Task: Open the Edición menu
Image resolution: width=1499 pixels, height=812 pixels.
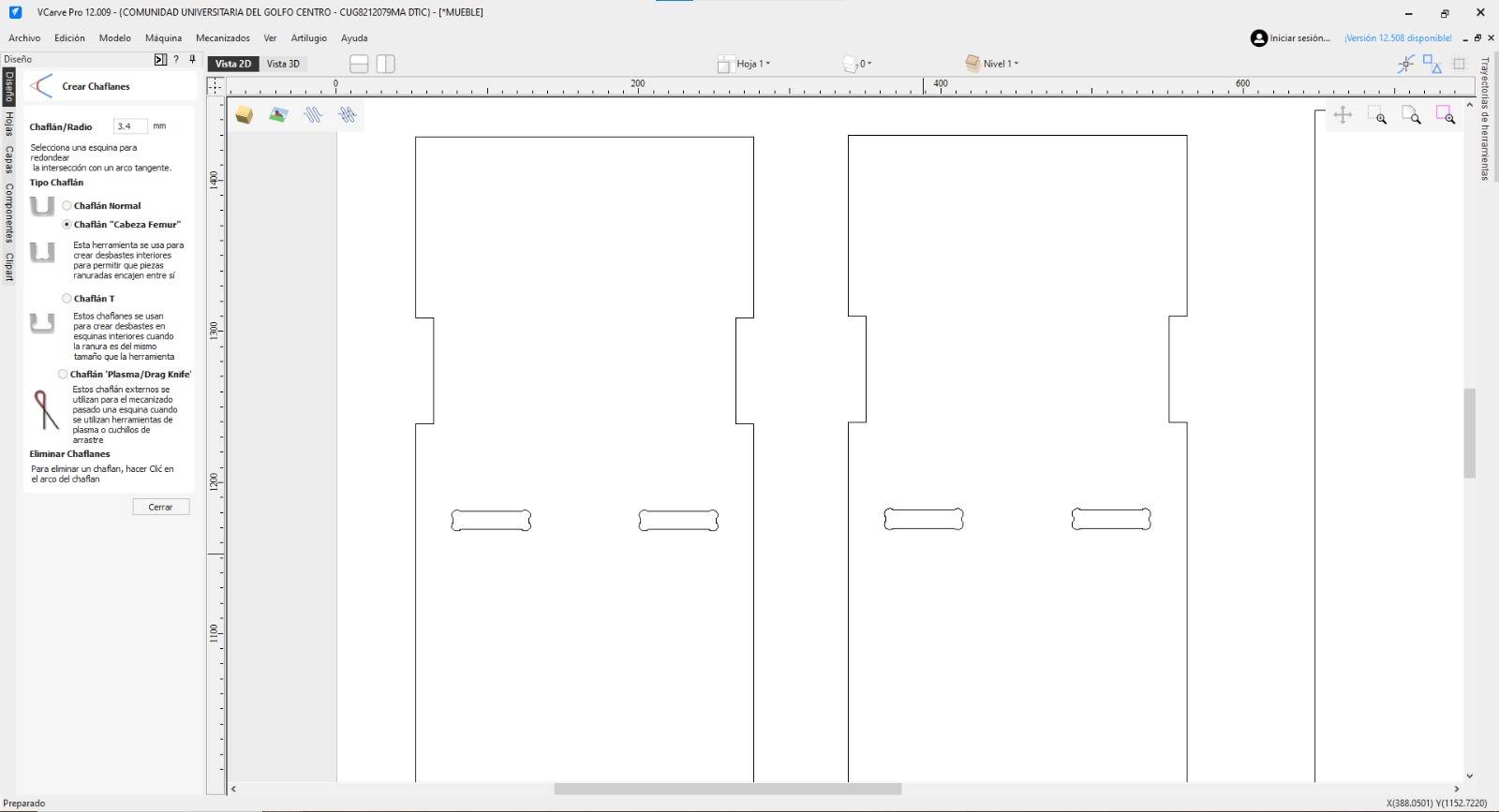Action: click(x=69, y=38)
